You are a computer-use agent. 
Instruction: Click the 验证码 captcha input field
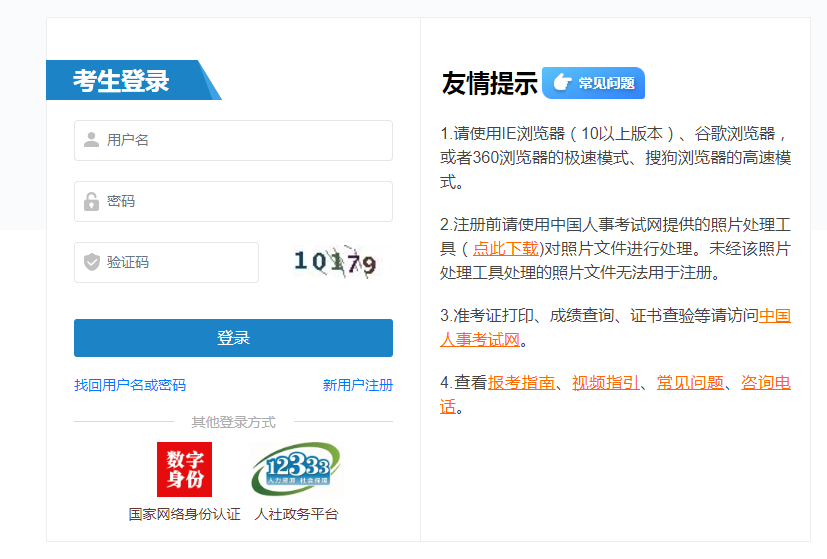coord(166,263)
